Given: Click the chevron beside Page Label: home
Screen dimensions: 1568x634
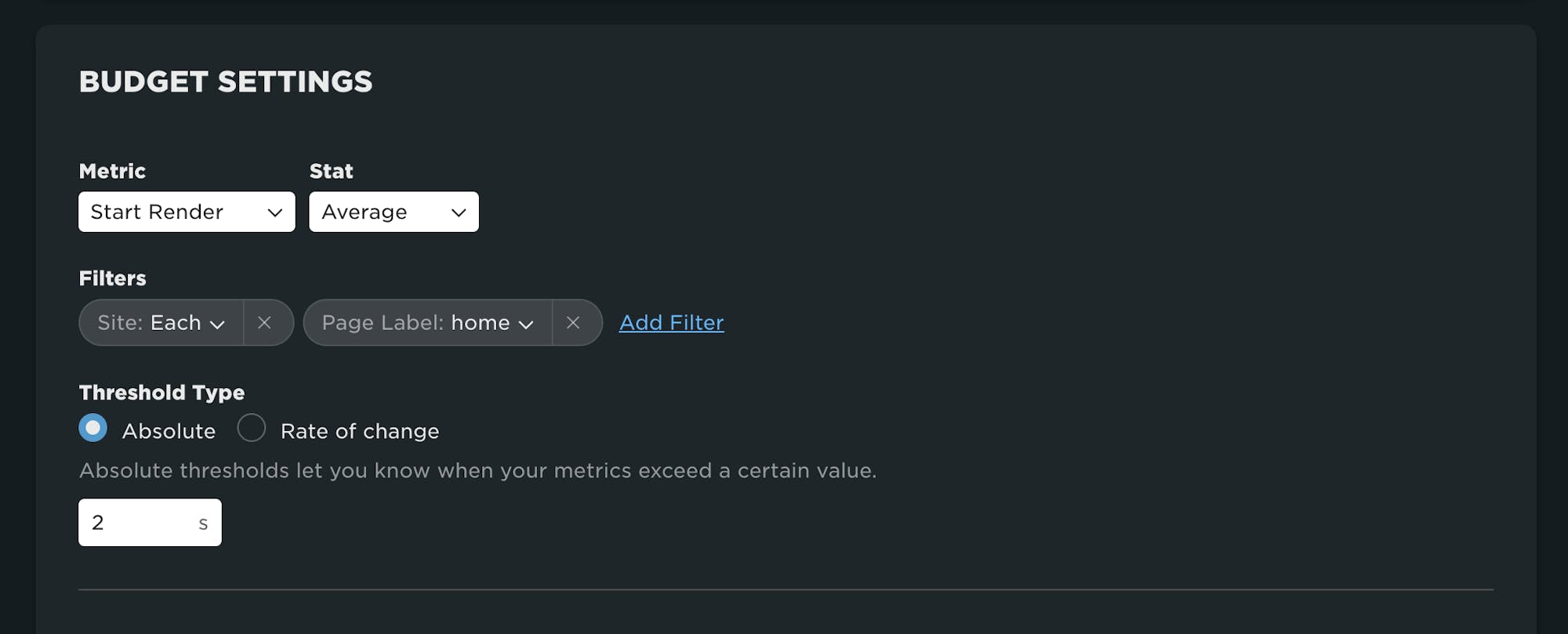Looking at the screenshot, I should pyautogui.click(x=526, y=324).
